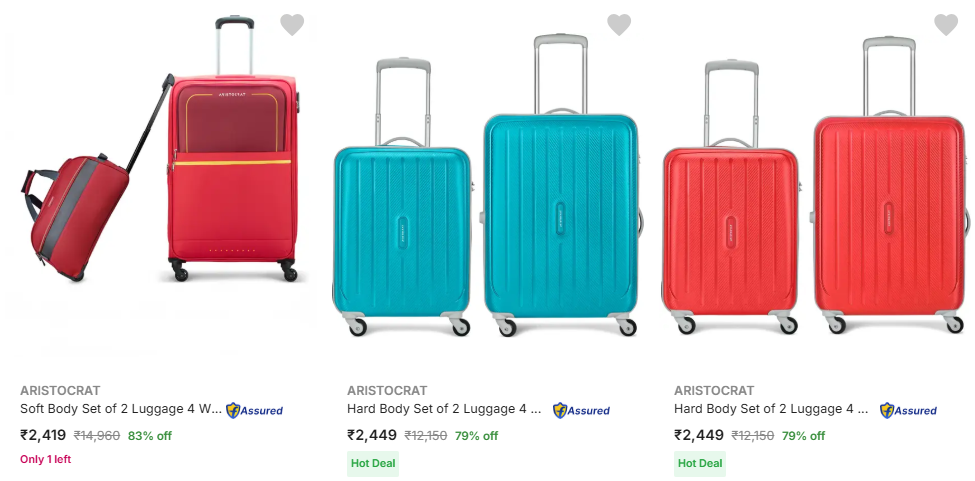Click ₹12,150 struck price on red hard set
The width and height of the screenshot is (975, 481).
point(752,436)
